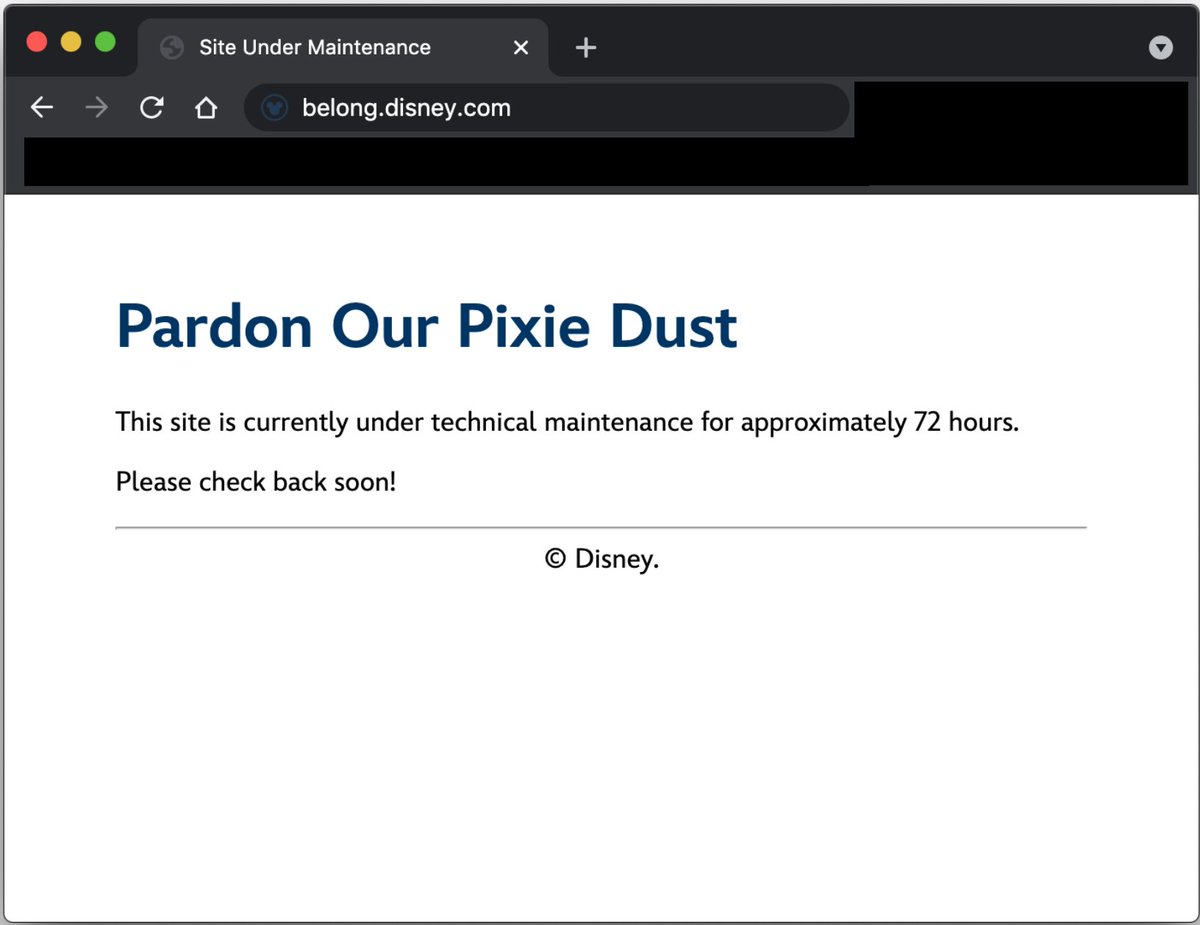Close the Site Under Maintenance tab

tap(520, 48)
